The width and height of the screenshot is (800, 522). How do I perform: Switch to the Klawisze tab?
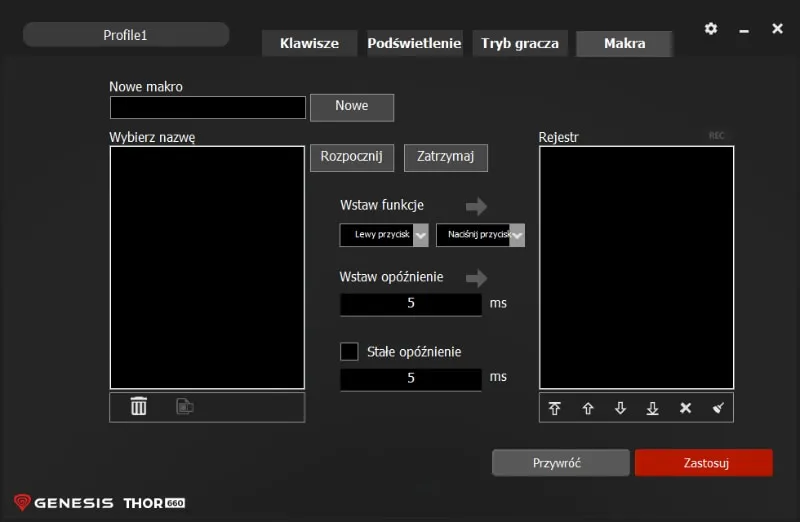(x=309, y=44)
